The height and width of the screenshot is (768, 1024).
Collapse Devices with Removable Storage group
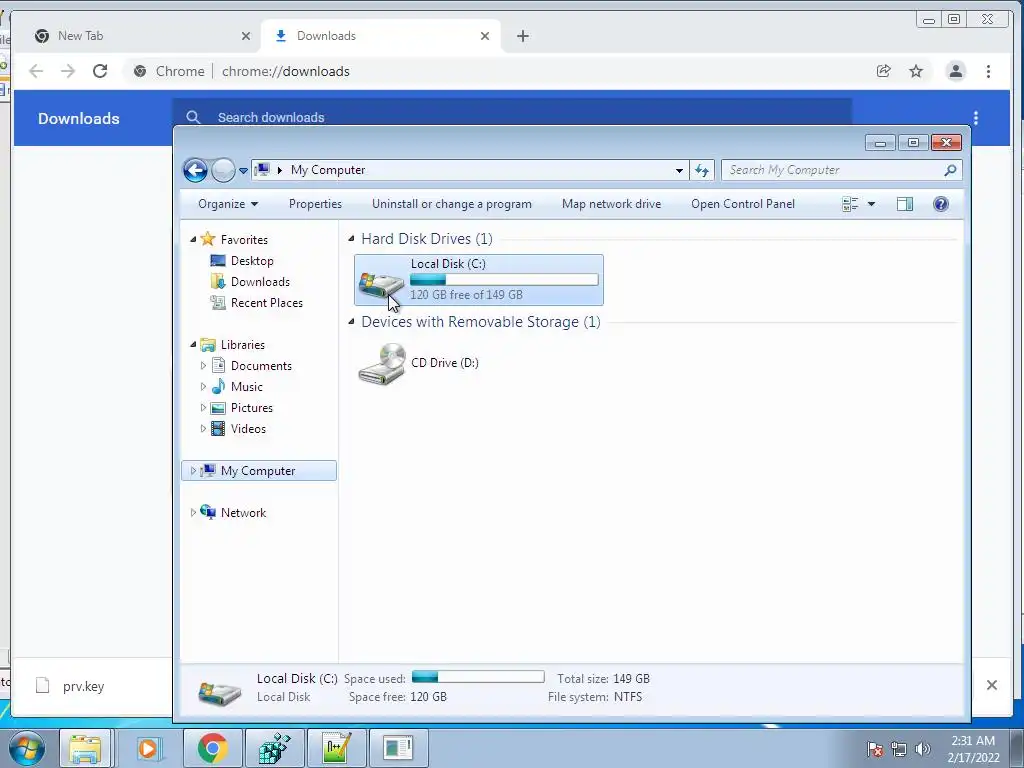(351, 321)
